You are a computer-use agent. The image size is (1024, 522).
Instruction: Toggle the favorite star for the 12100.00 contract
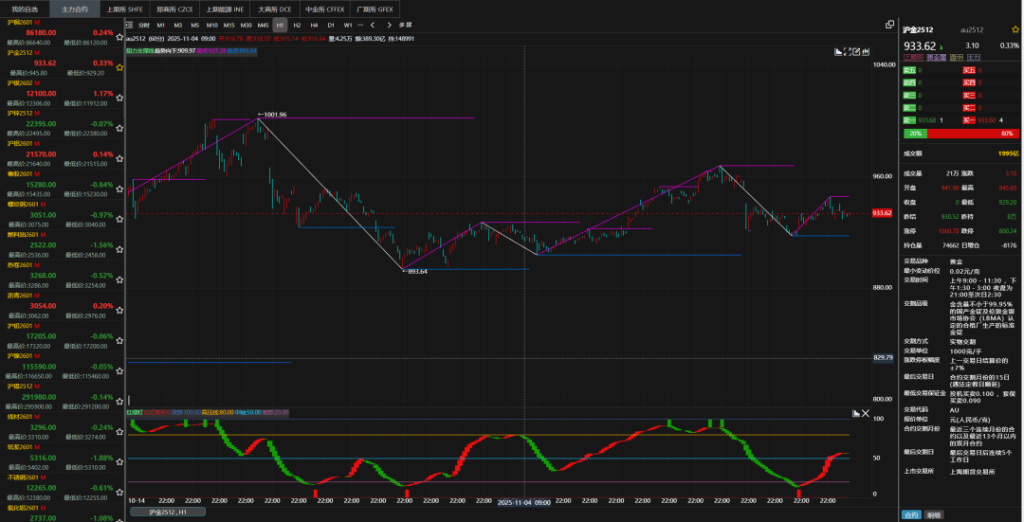coord(120,98)
